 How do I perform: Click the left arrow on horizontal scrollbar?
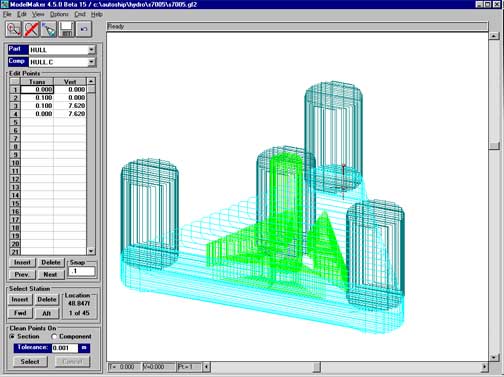[x=206, y=367]
